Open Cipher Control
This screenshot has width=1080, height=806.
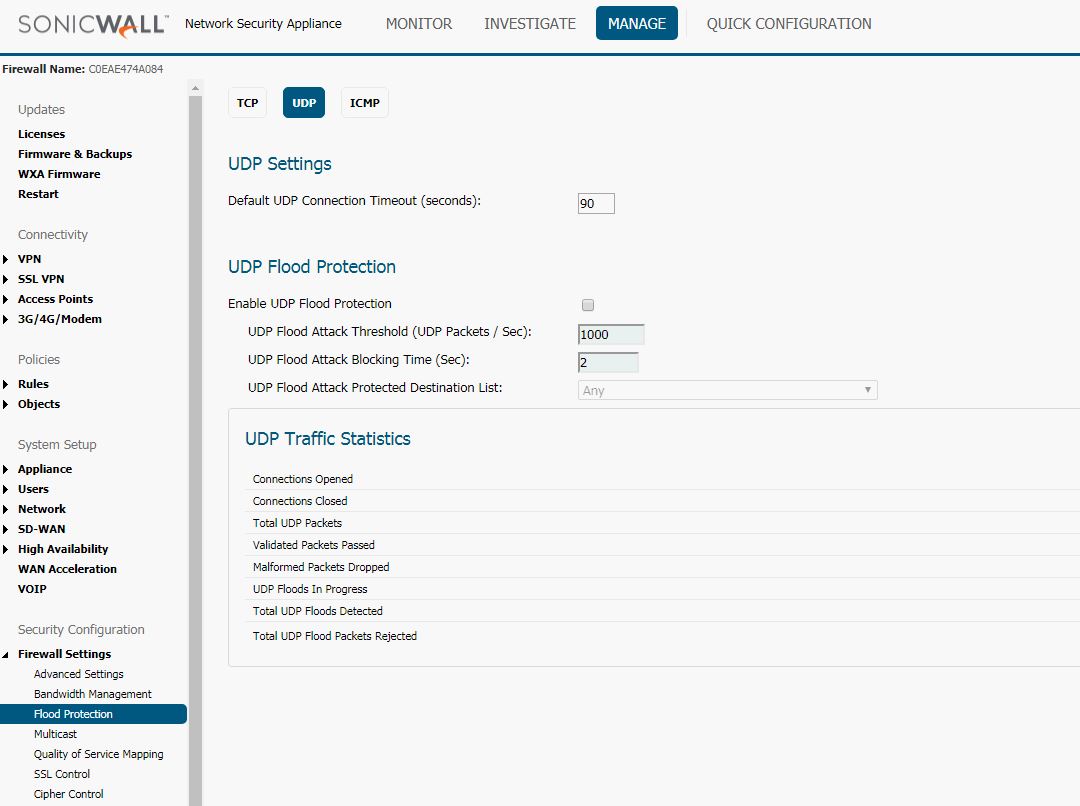tap(68, 794)
